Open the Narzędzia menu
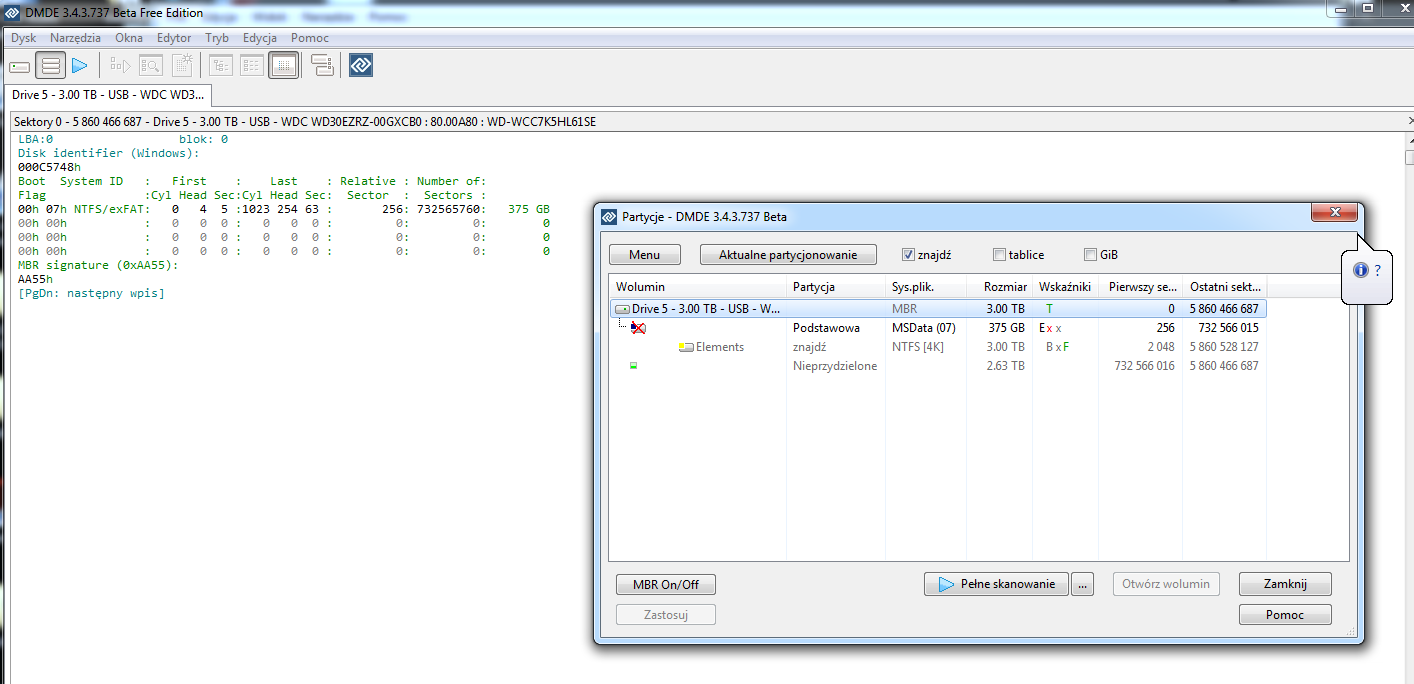 76,38
